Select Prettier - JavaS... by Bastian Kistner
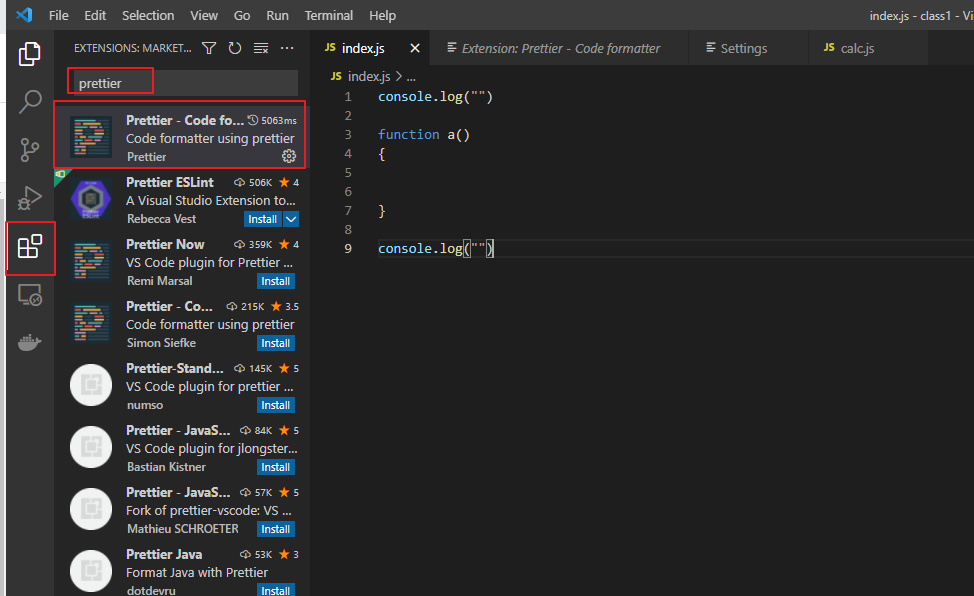Image resolution: width=974 pixels, height=596 pixels. pyautogui.click(x=178, y=430)
